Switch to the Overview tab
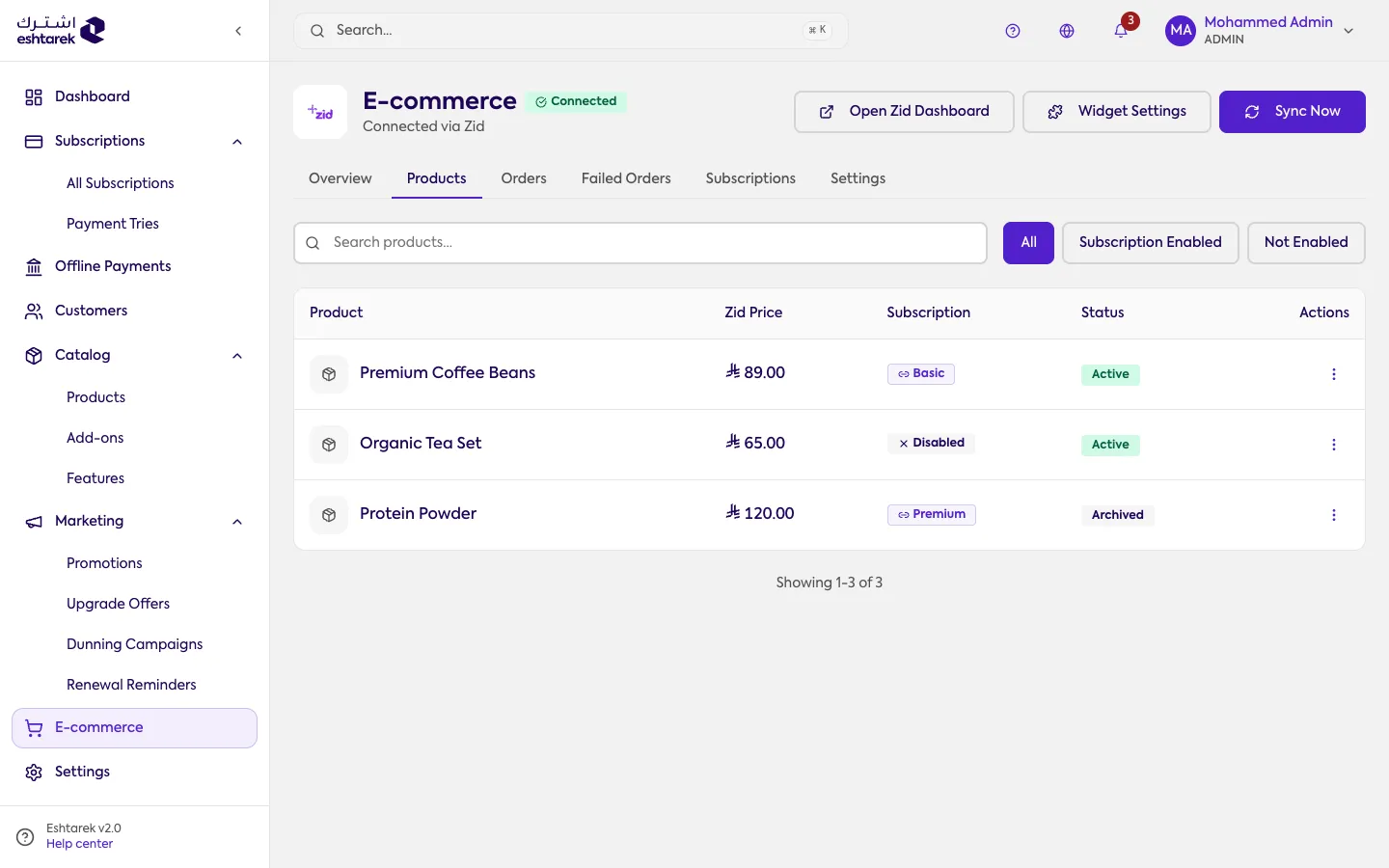1389x868 pixels. (x=340, y=178)
